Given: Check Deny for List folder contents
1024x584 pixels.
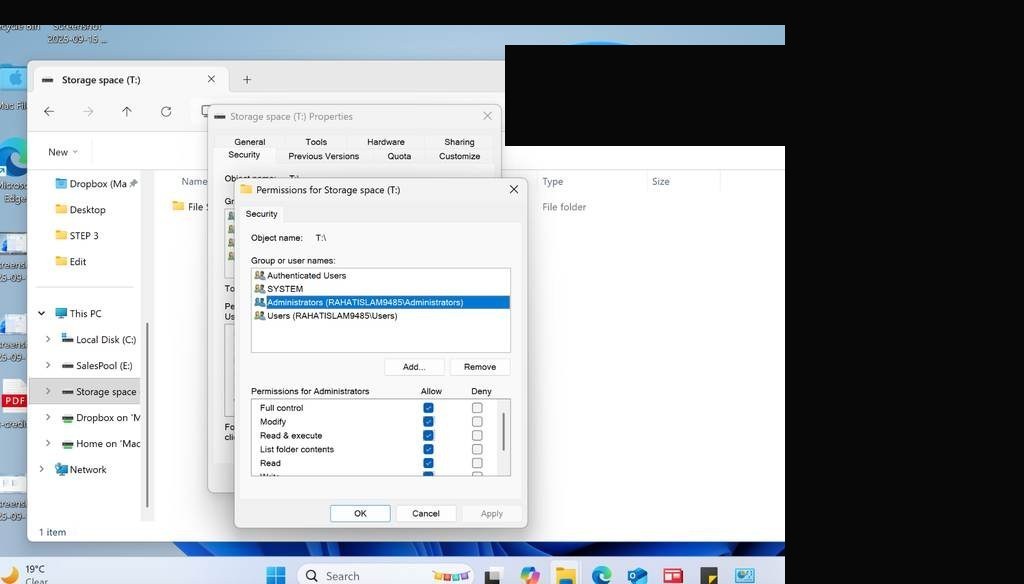Looking at the screenshot, I should (477, 449).
